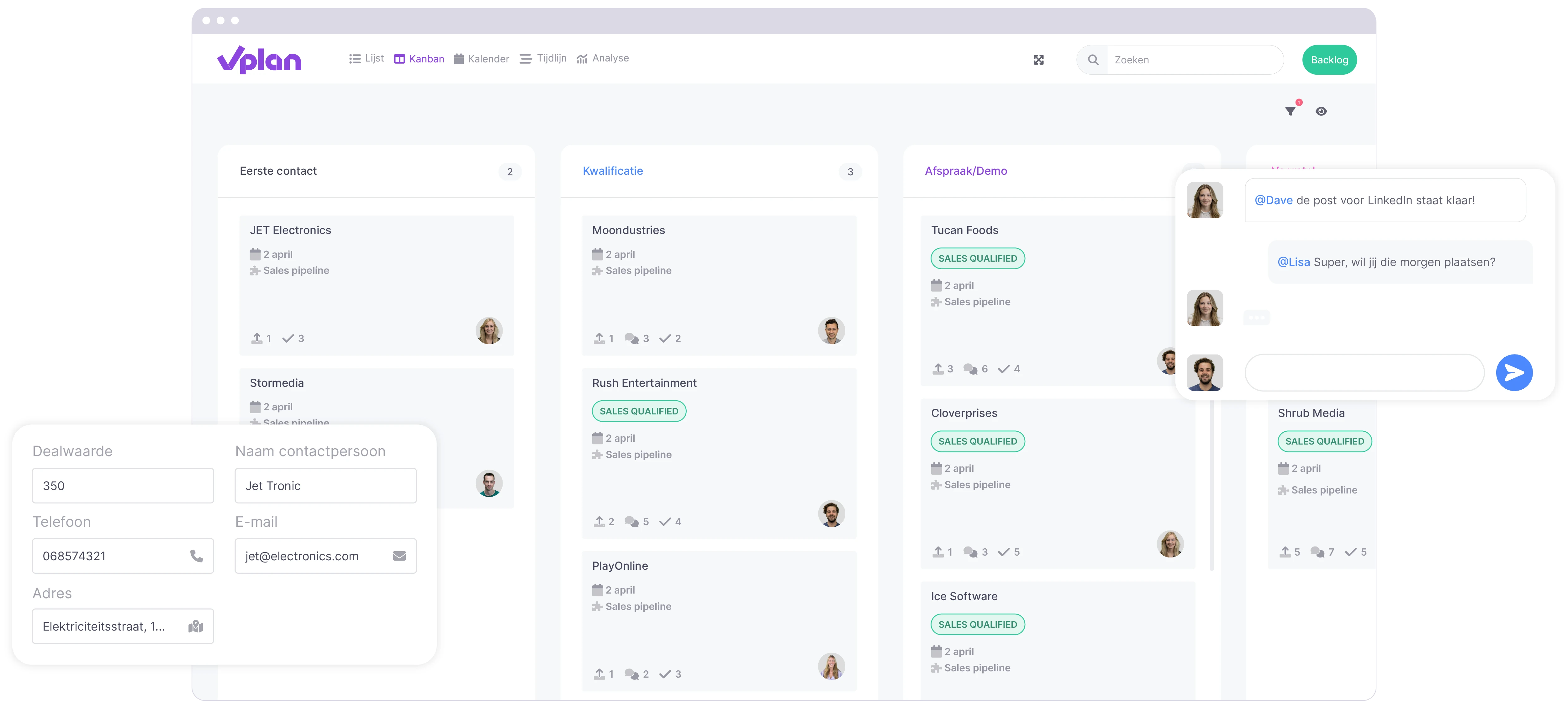Click the checkmark icon on Cloverprises card
This screenshot has width=1568, height=709.
pyautogui.click(x=1004, y=552)
